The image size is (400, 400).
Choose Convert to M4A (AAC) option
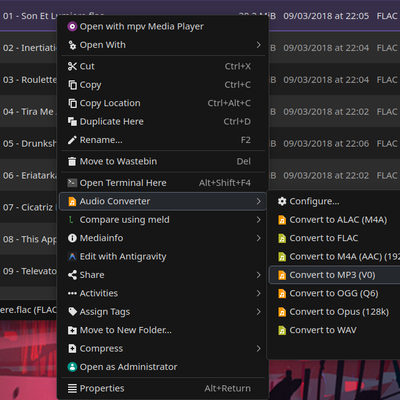334,256
